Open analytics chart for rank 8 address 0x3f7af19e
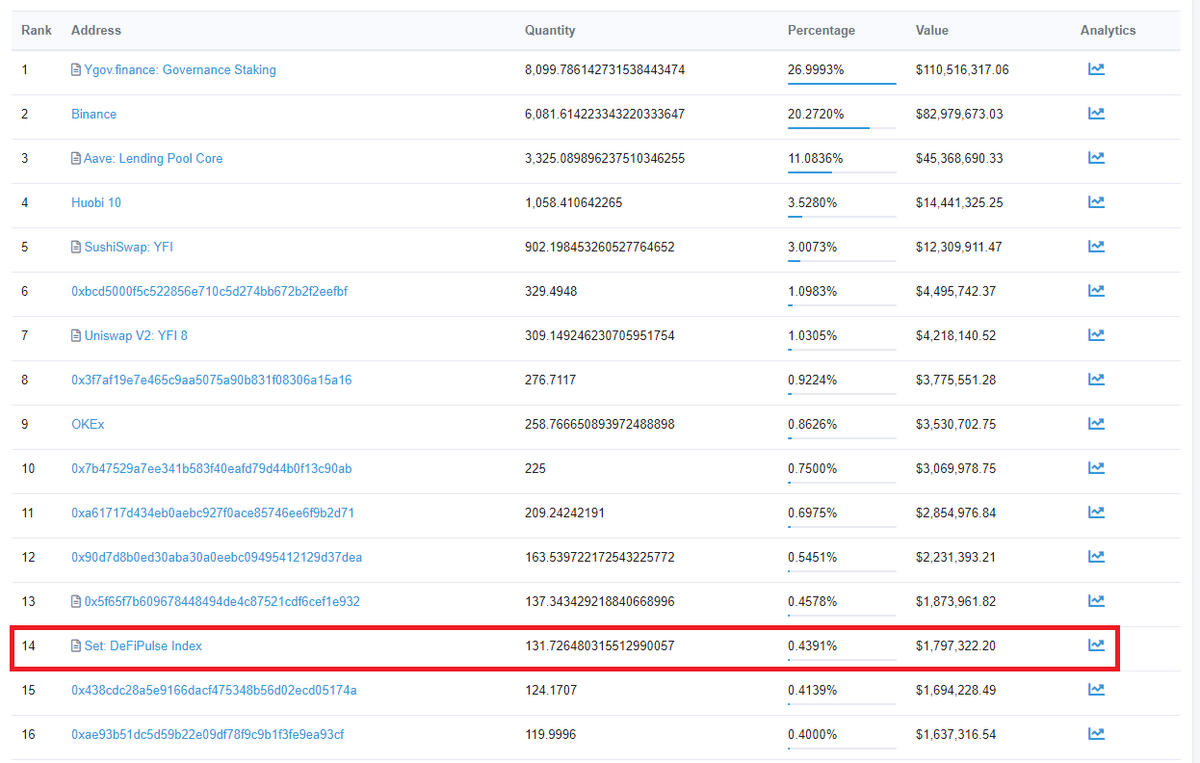 pyautogui.click(x=1096, y=380)
